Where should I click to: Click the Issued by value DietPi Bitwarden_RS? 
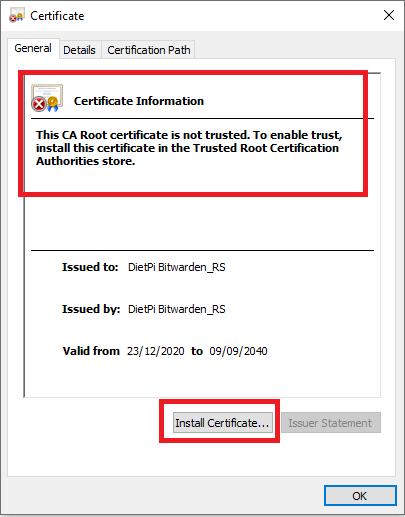pos(177,309)
